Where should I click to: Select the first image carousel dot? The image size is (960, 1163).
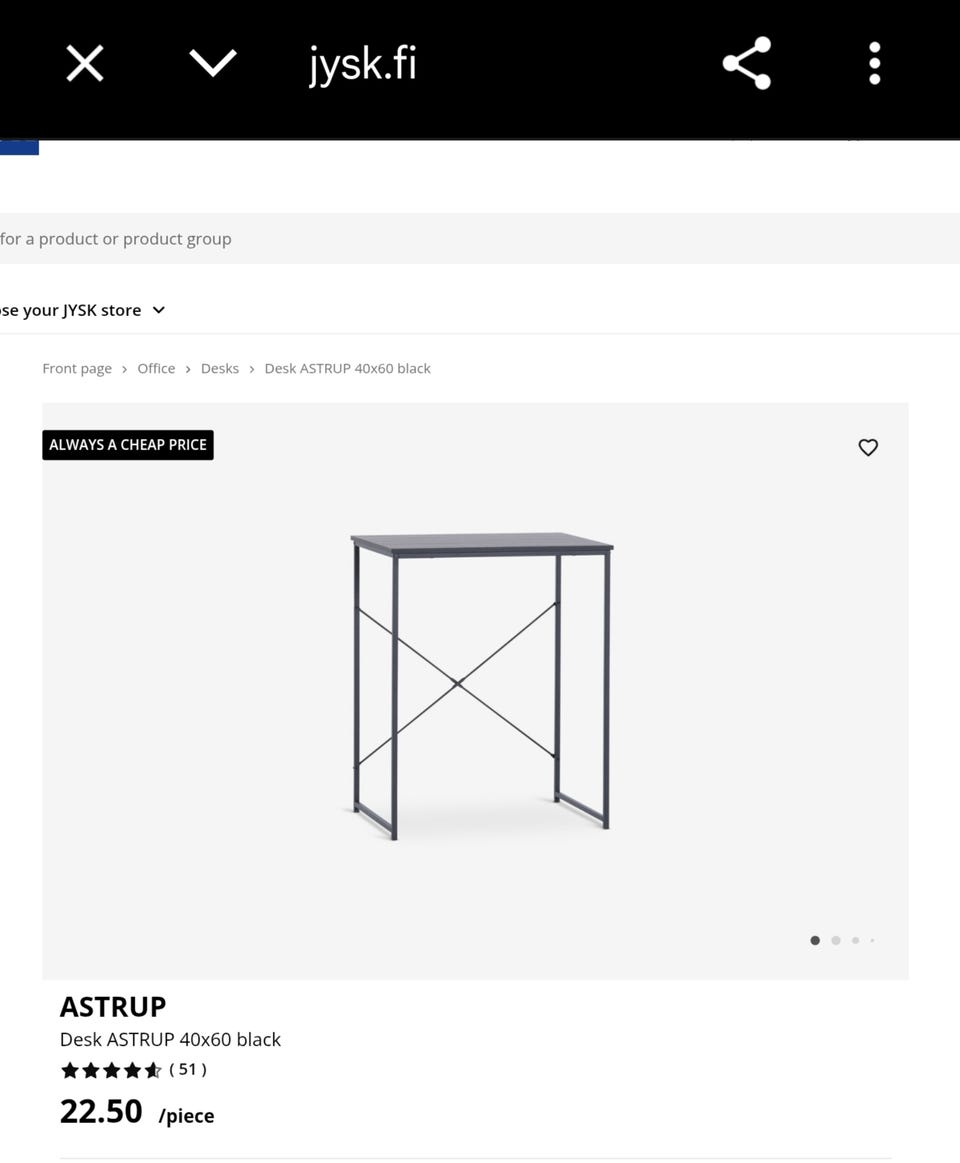815,940
